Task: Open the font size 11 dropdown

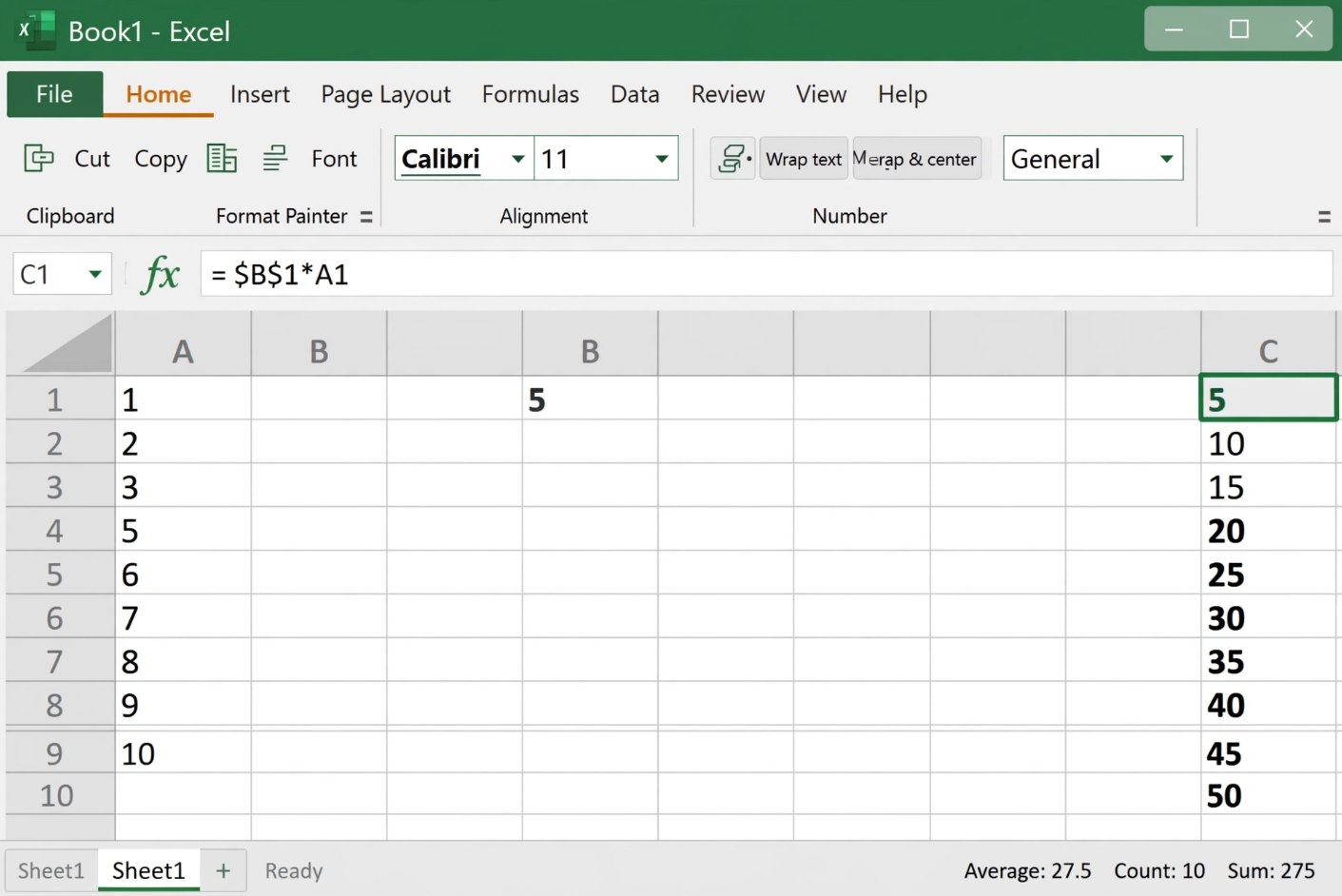Action: 661,159
